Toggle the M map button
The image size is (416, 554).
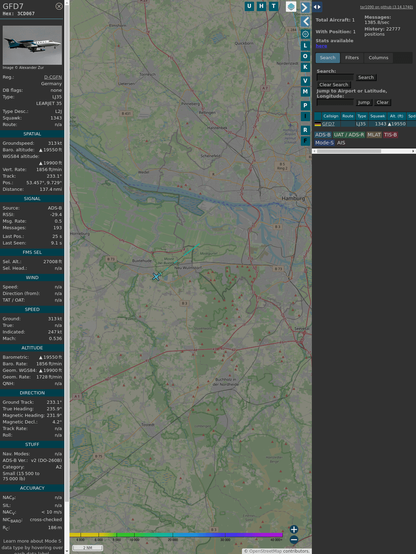click(x=305, y=92)
